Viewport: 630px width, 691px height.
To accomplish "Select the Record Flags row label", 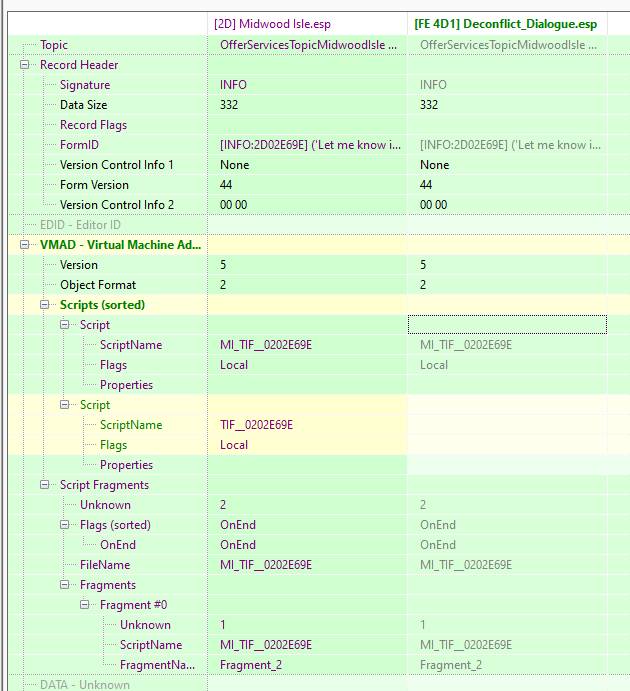I will (x=93, y=125).
